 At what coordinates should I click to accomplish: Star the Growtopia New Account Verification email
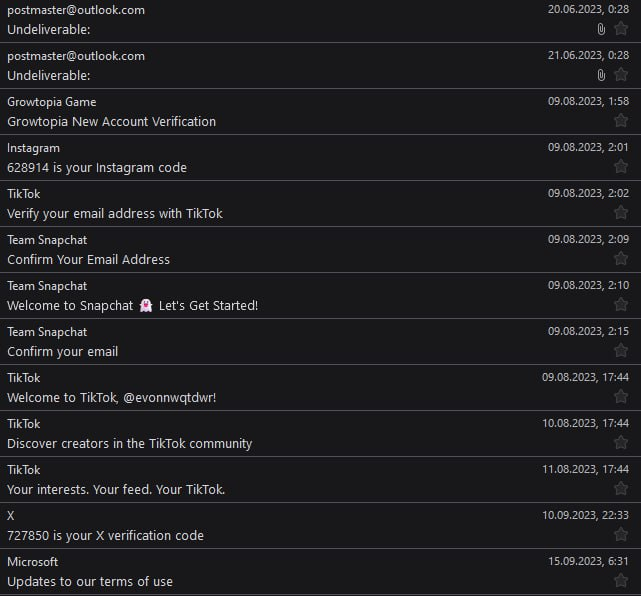point(621,121)
